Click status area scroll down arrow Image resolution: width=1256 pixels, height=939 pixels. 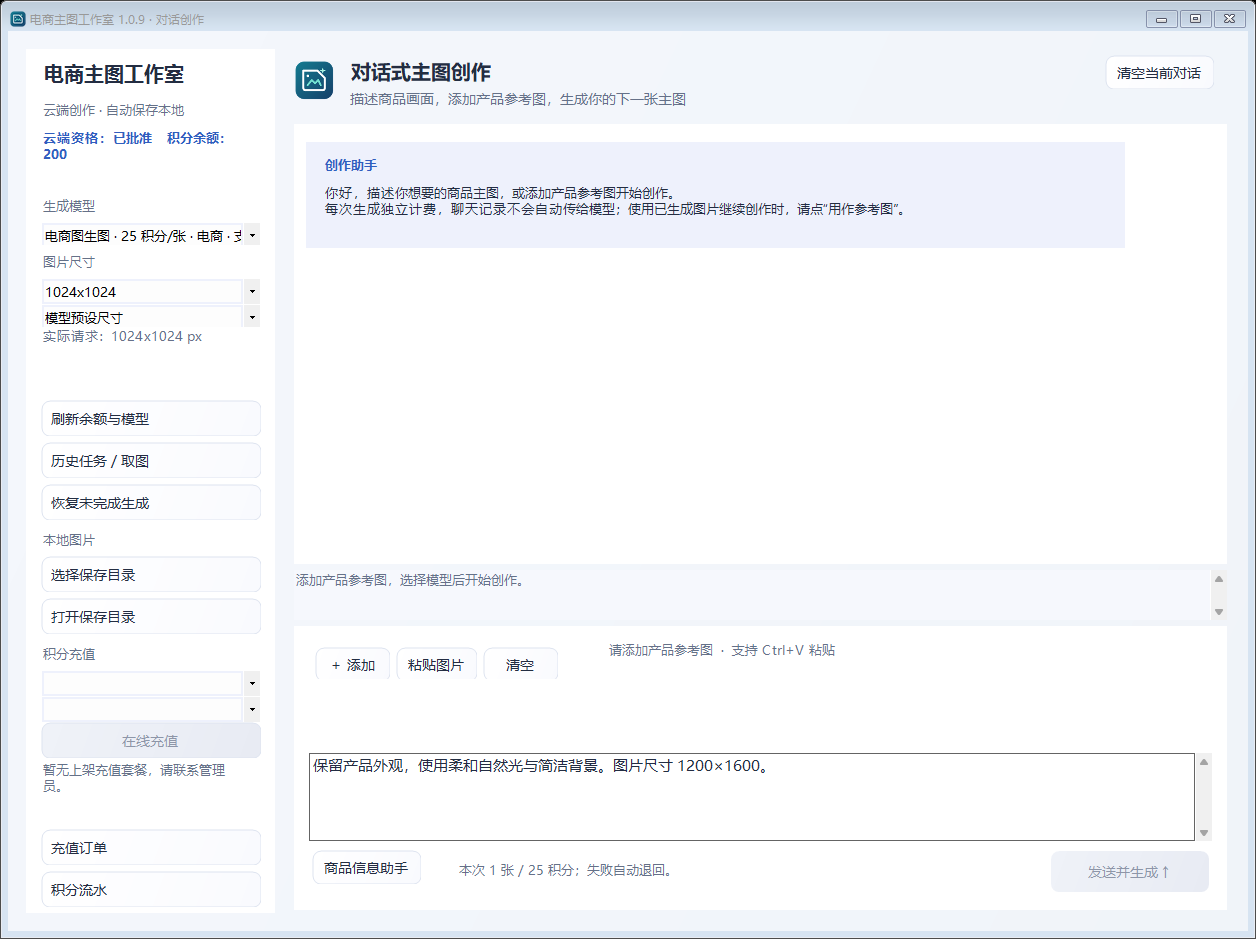coord(1218,611)
